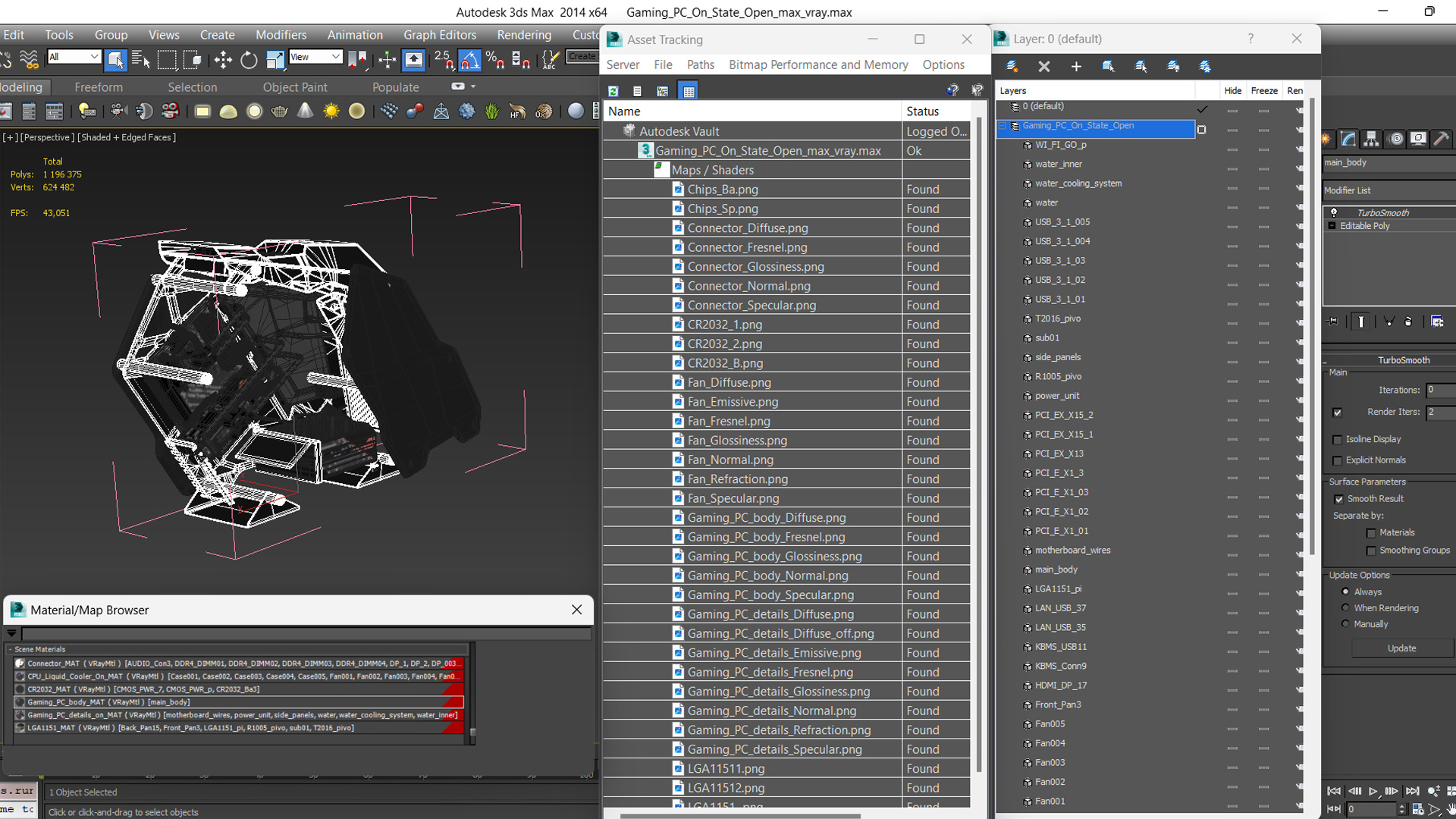
Task: Click Create New Layer icon in Layer window
Action: point(1012,67)
